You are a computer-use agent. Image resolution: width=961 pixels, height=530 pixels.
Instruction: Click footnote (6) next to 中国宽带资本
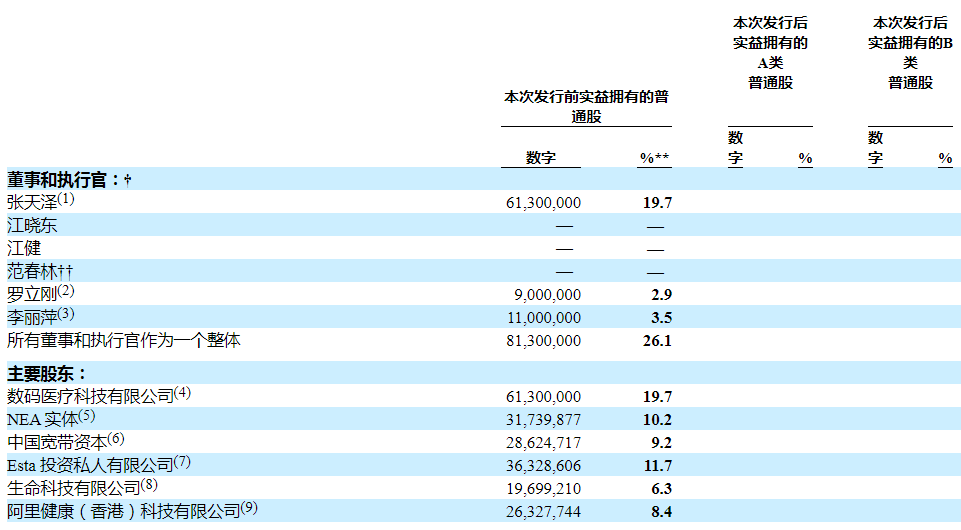[116, 439]
